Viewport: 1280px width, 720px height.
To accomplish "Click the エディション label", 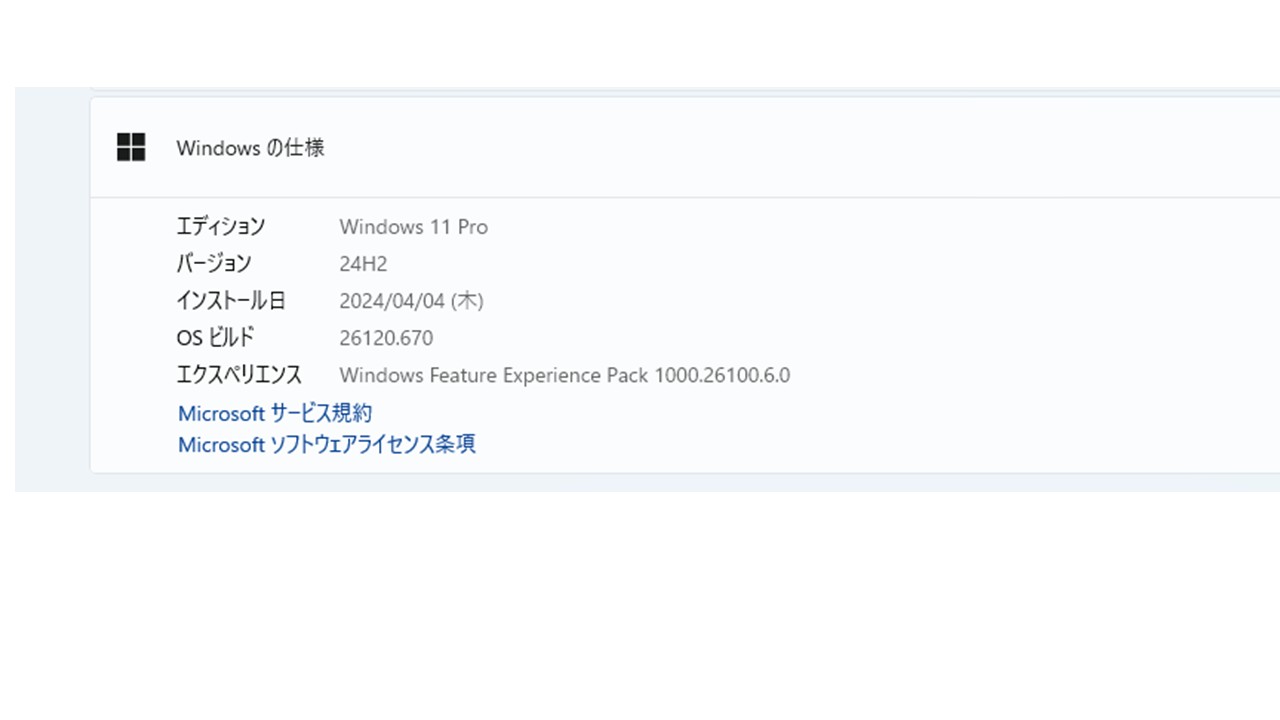I will [x=221, y=227].
